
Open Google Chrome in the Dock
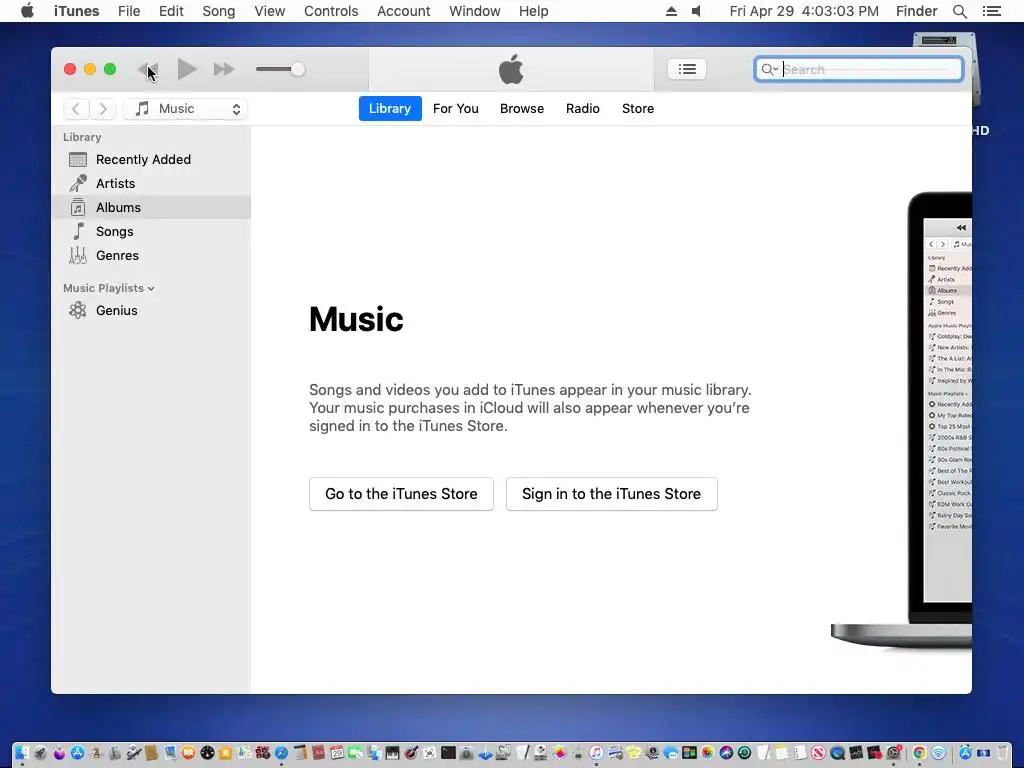(920, 753)
